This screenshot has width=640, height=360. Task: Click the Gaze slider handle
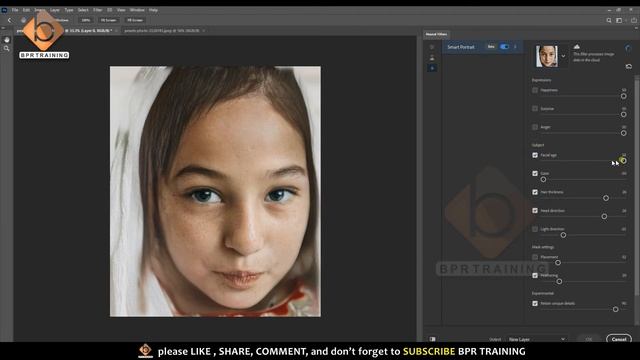[543, 179]
